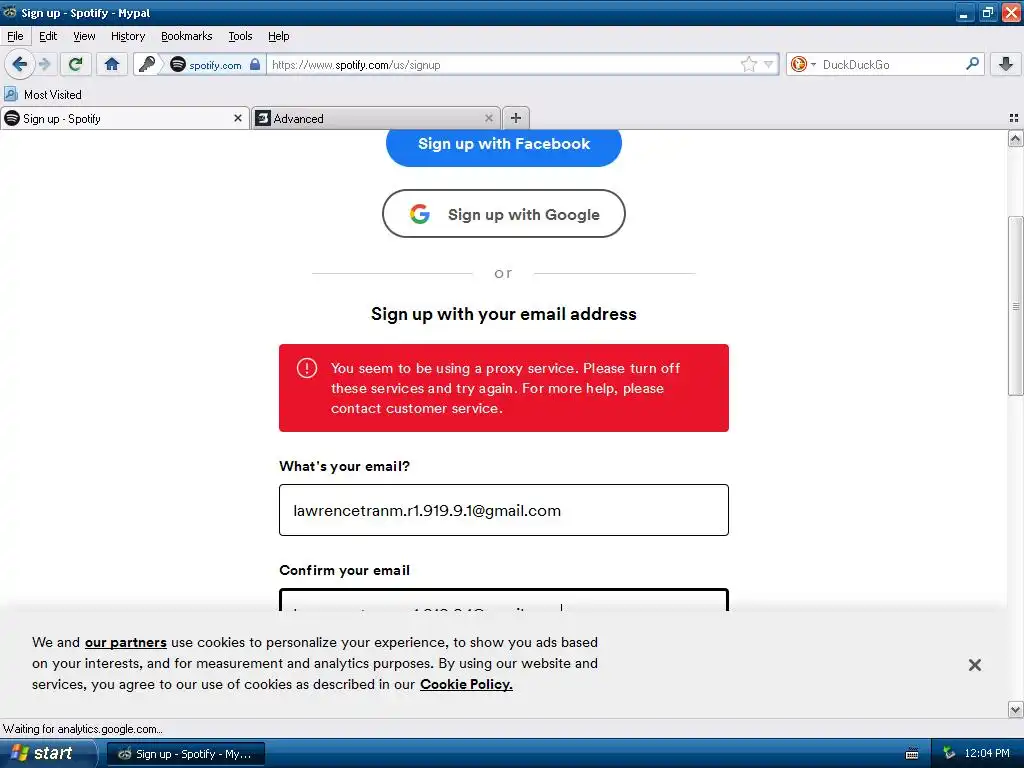Open the Windows start menu
1024x768 pixels.
48,753
